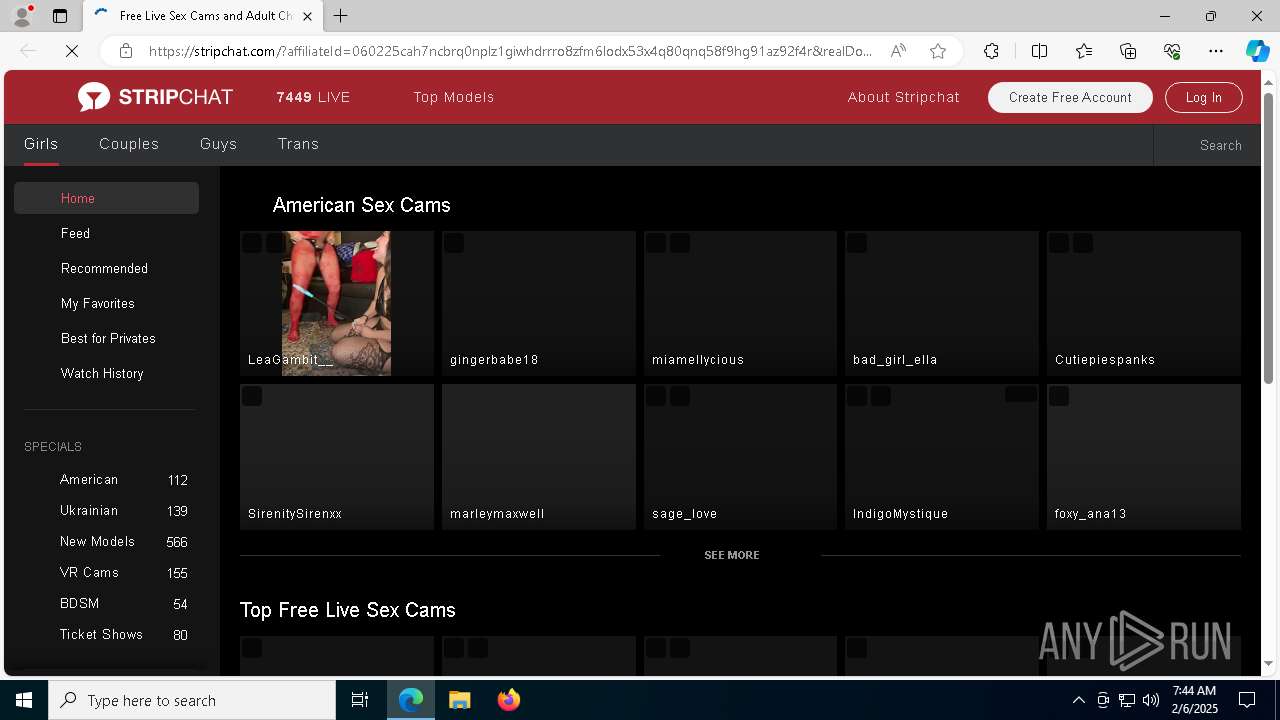Switch to the Couples tab
Screen dimensions: 1280x720
(x=129, y=144)
